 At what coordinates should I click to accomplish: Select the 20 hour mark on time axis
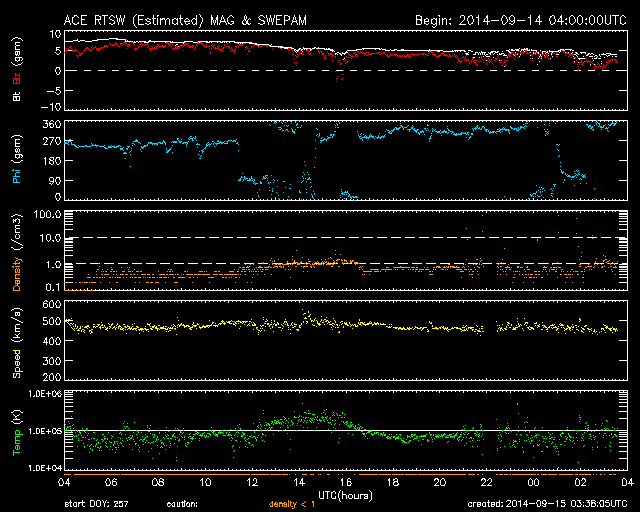coord(439,482)
